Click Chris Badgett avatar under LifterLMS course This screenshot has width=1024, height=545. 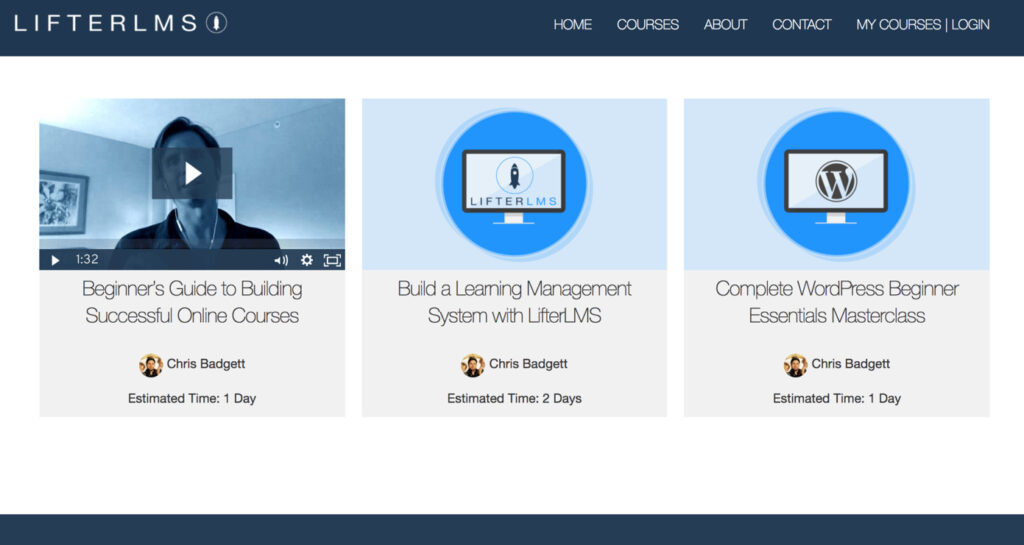pyautogui.click(x=473, y=365)
